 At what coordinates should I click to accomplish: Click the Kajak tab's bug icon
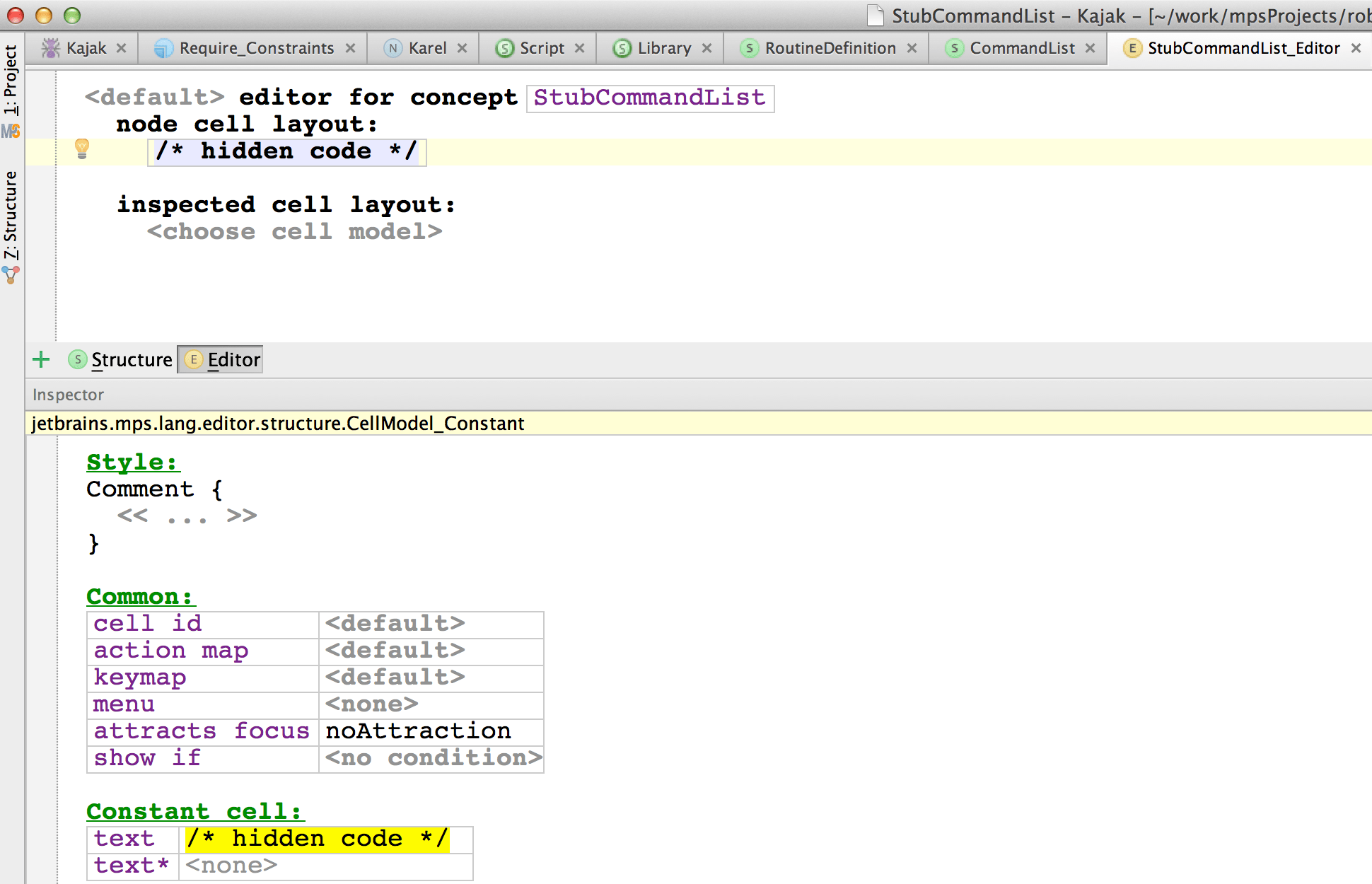pos(51,48)
